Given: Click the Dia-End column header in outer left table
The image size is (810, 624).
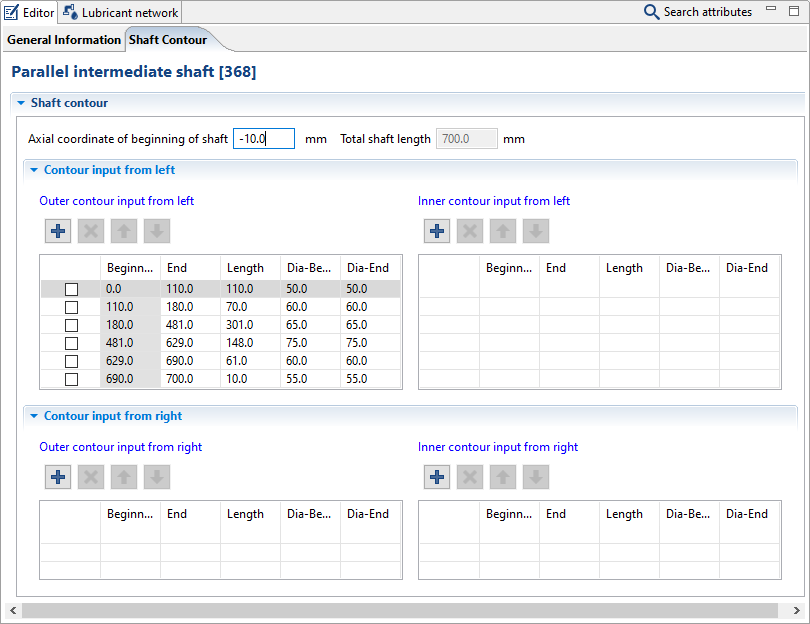Looking at the screenshot, I should pos(368,268).
